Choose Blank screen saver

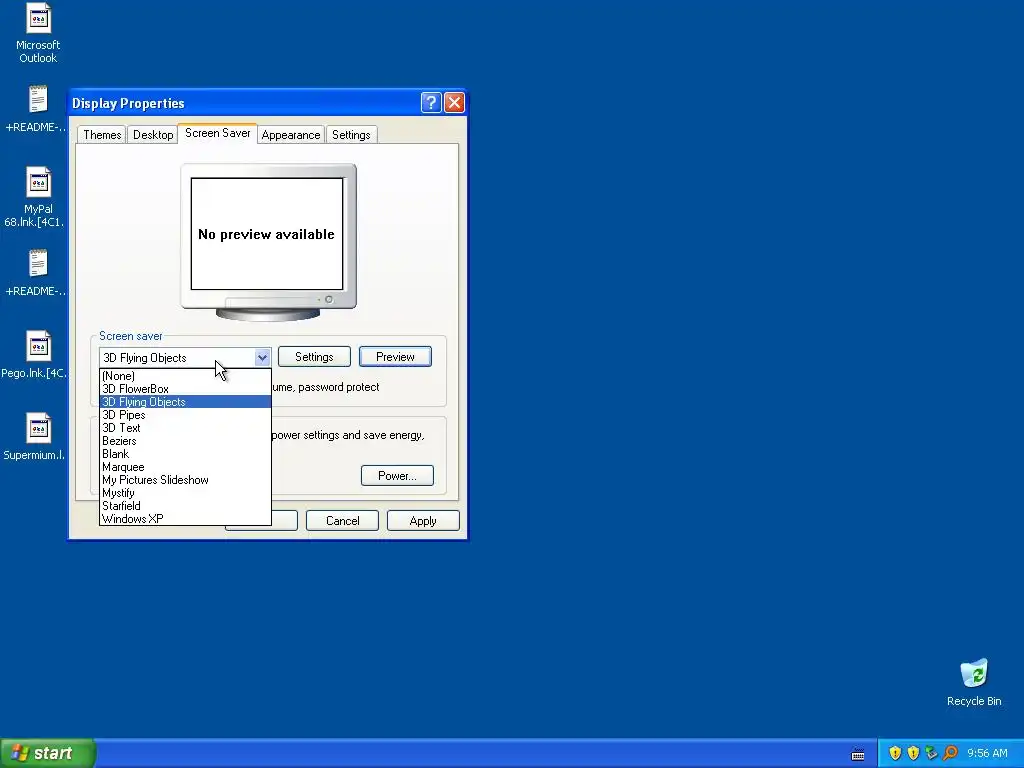(x=185, y=454)
